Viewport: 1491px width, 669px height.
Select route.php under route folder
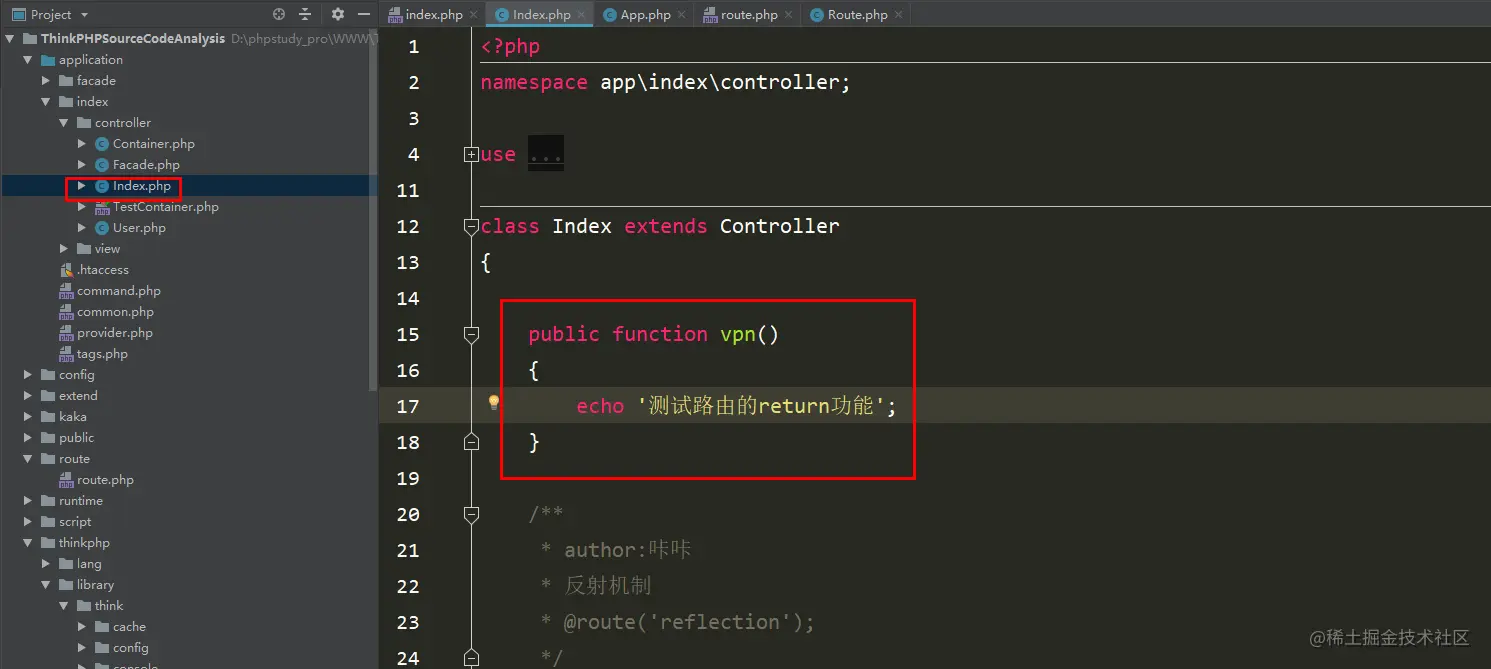tap(105, 480)
